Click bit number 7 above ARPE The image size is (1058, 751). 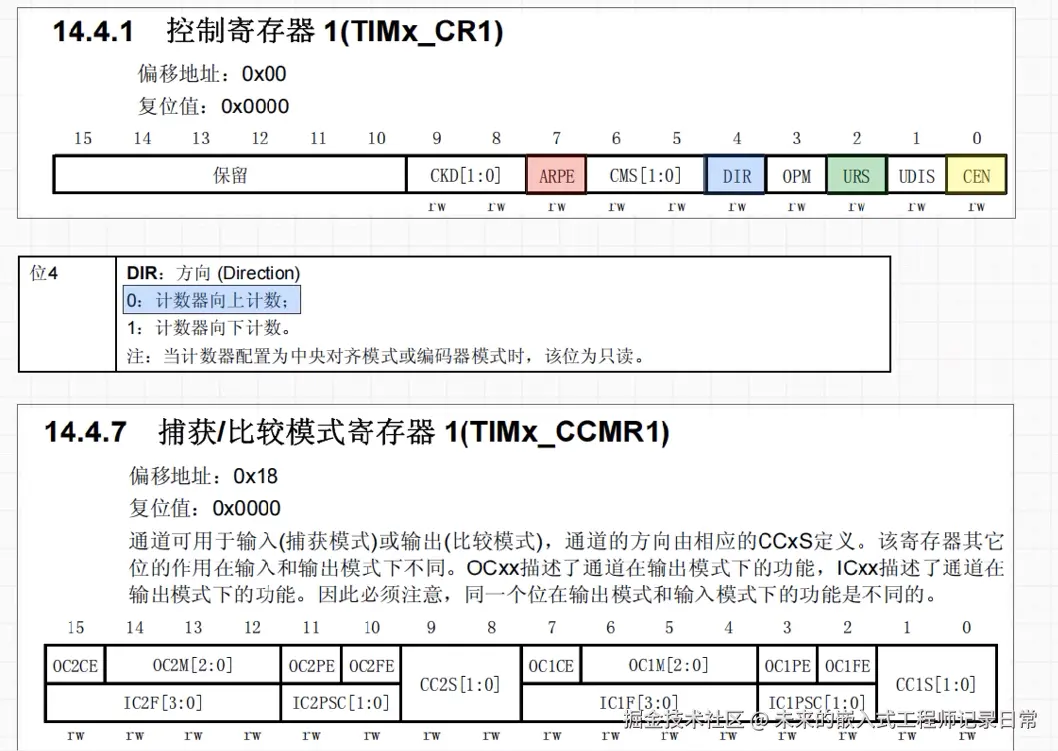click(557, 138)
